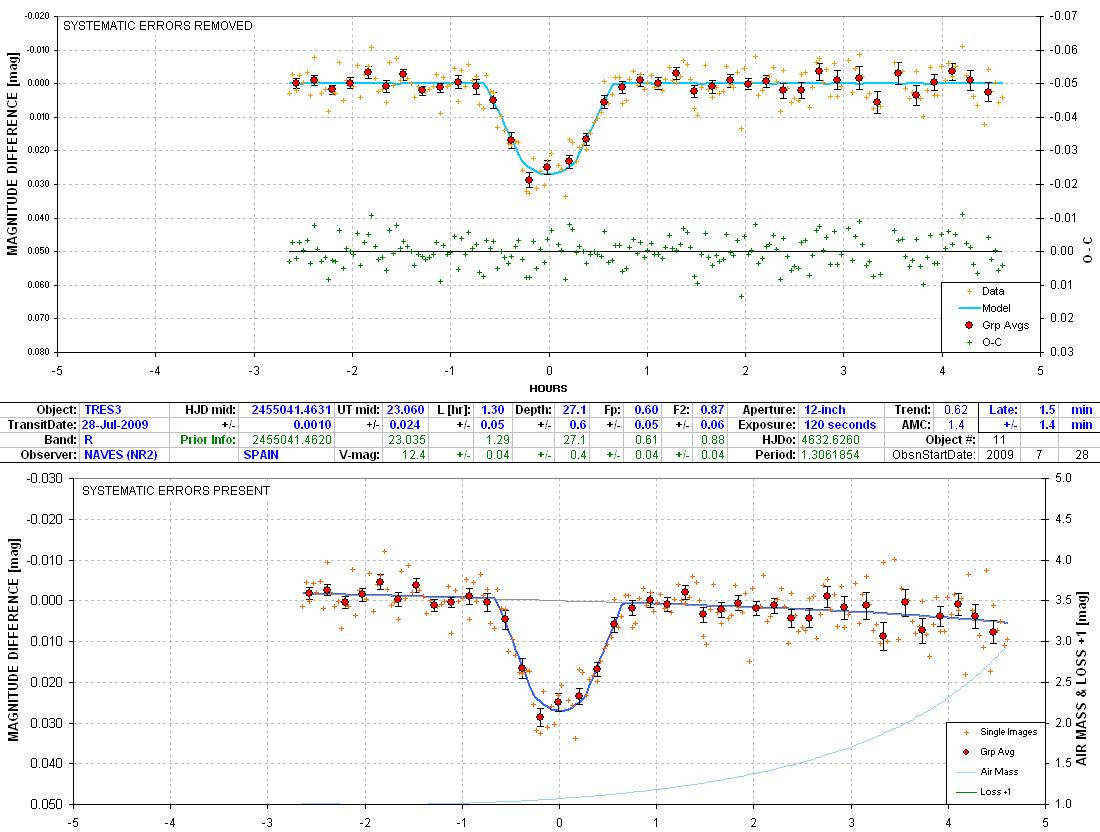1100x832 pixels.
Task: Click the 'Trend:' label cell
Action: pos(912,410)
